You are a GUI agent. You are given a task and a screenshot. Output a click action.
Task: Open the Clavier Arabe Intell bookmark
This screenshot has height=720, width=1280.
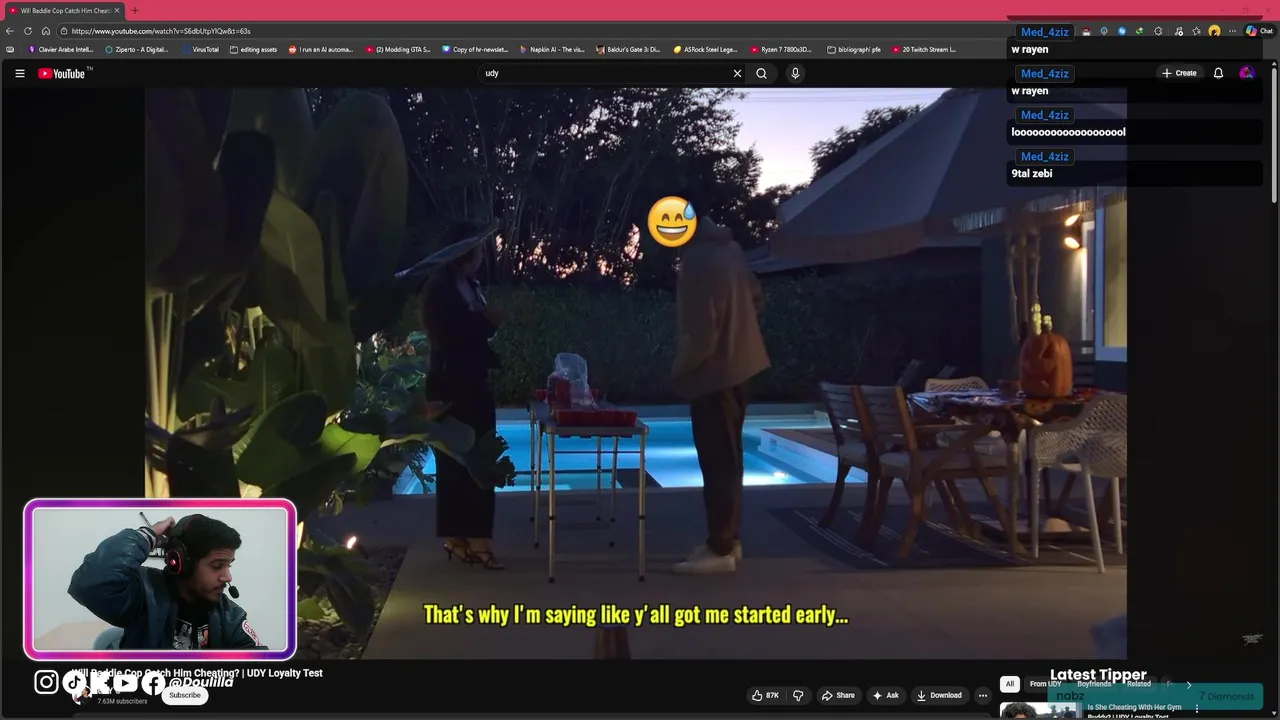61,49
